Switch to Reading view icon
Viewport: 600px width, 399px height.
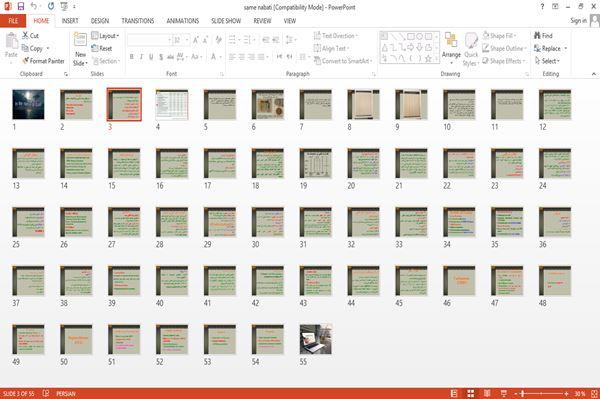tap(487, 393)
